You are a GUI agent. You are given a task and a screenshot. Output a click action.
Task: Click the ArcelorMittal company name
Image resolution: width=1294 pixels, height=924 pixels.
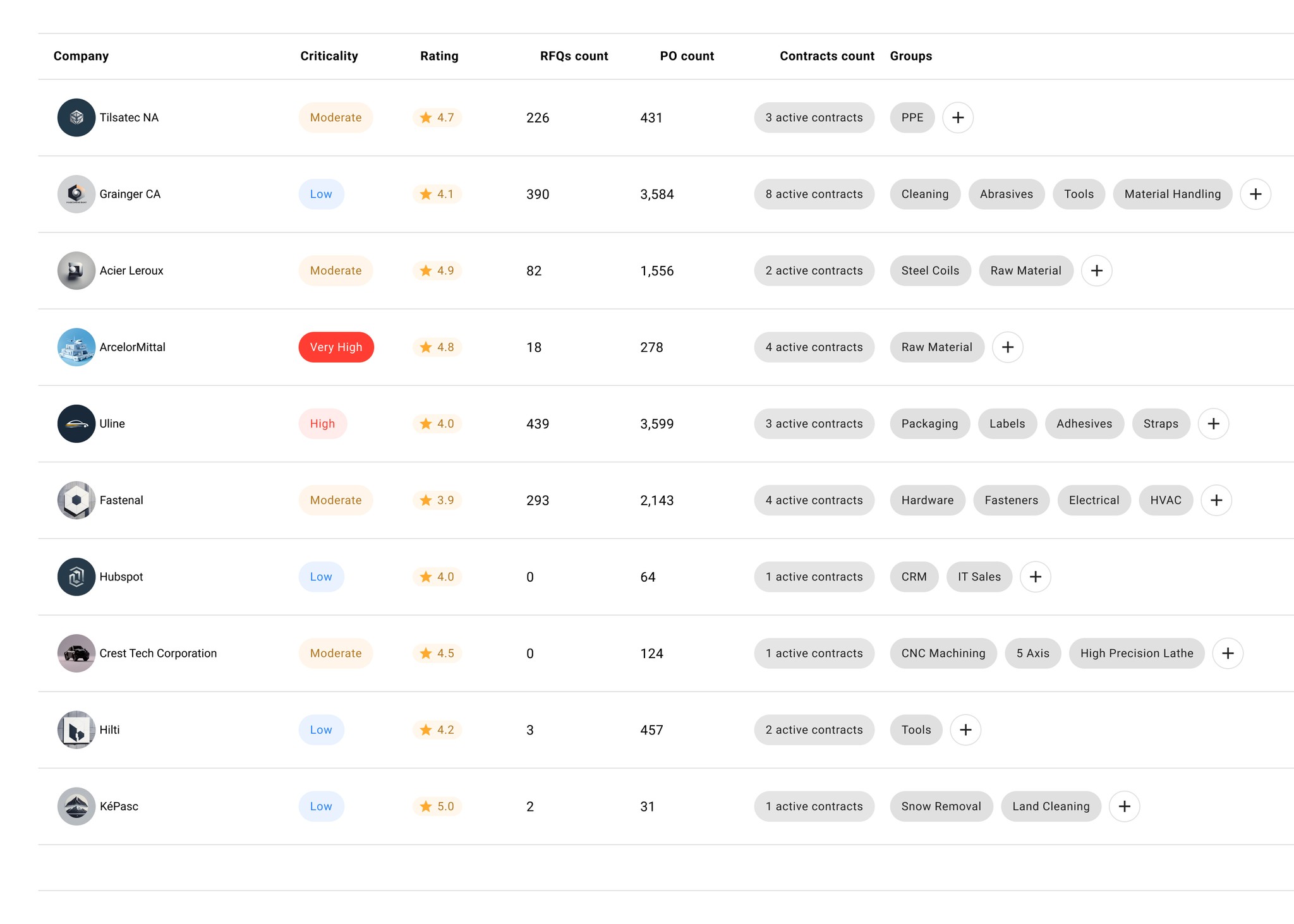(132, 347)
